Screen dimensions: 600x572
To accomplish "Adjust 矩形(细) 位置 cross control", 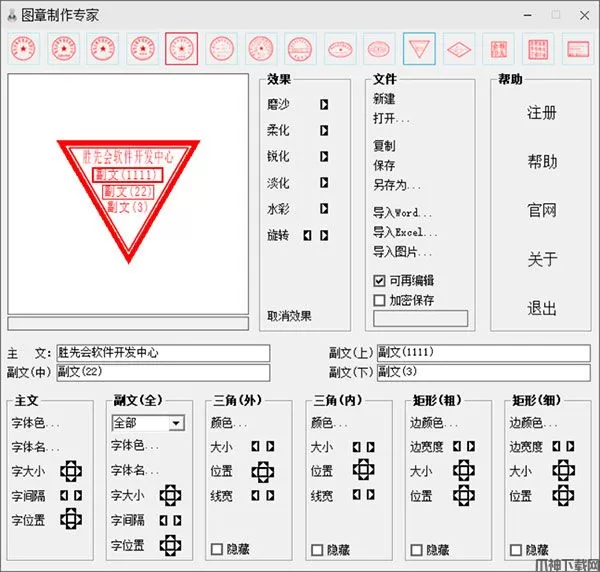I will point(563,495).
